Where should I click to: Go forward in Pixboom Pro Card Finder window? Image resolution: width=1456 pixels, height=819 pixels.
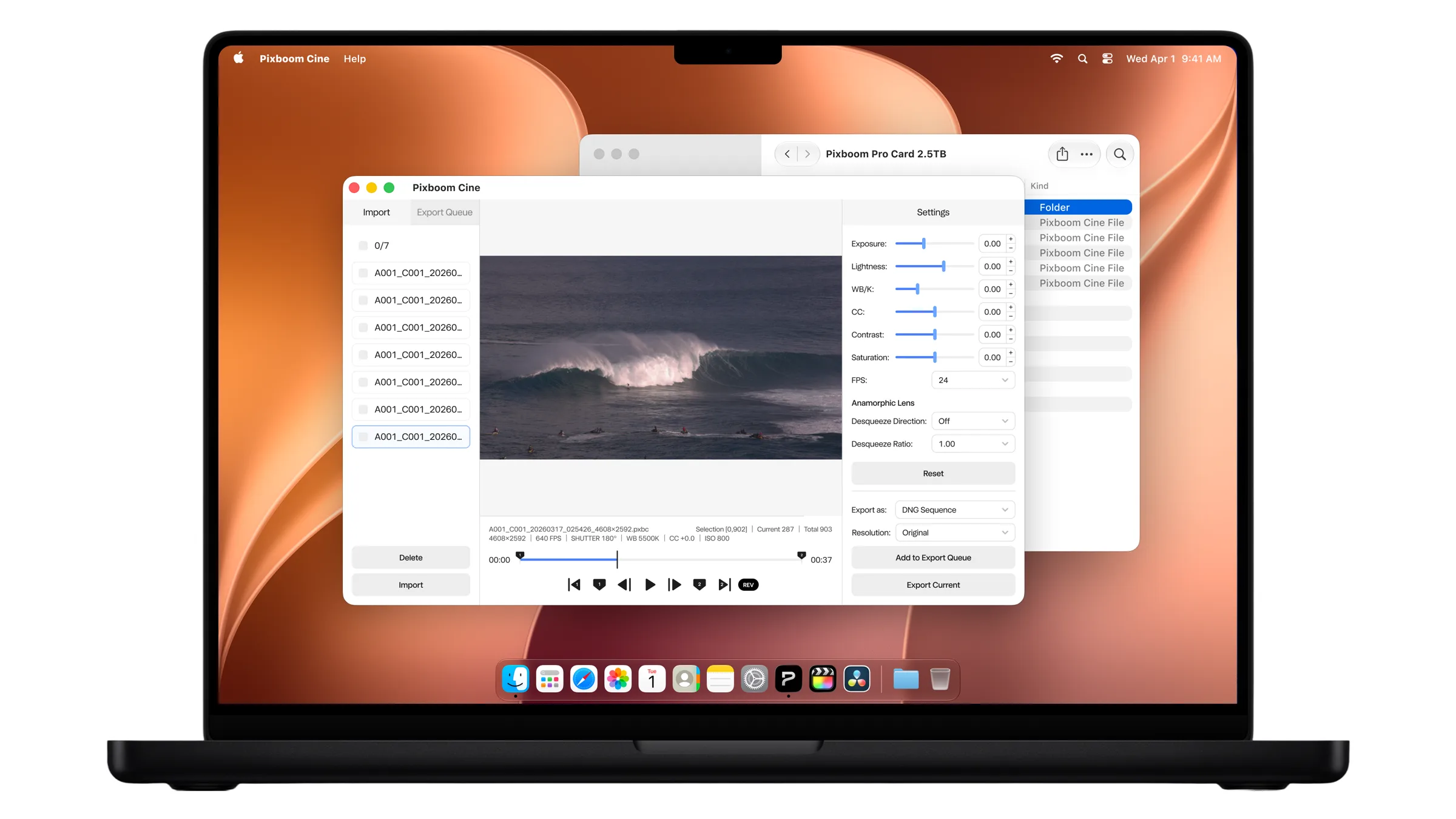coord(807,154)
